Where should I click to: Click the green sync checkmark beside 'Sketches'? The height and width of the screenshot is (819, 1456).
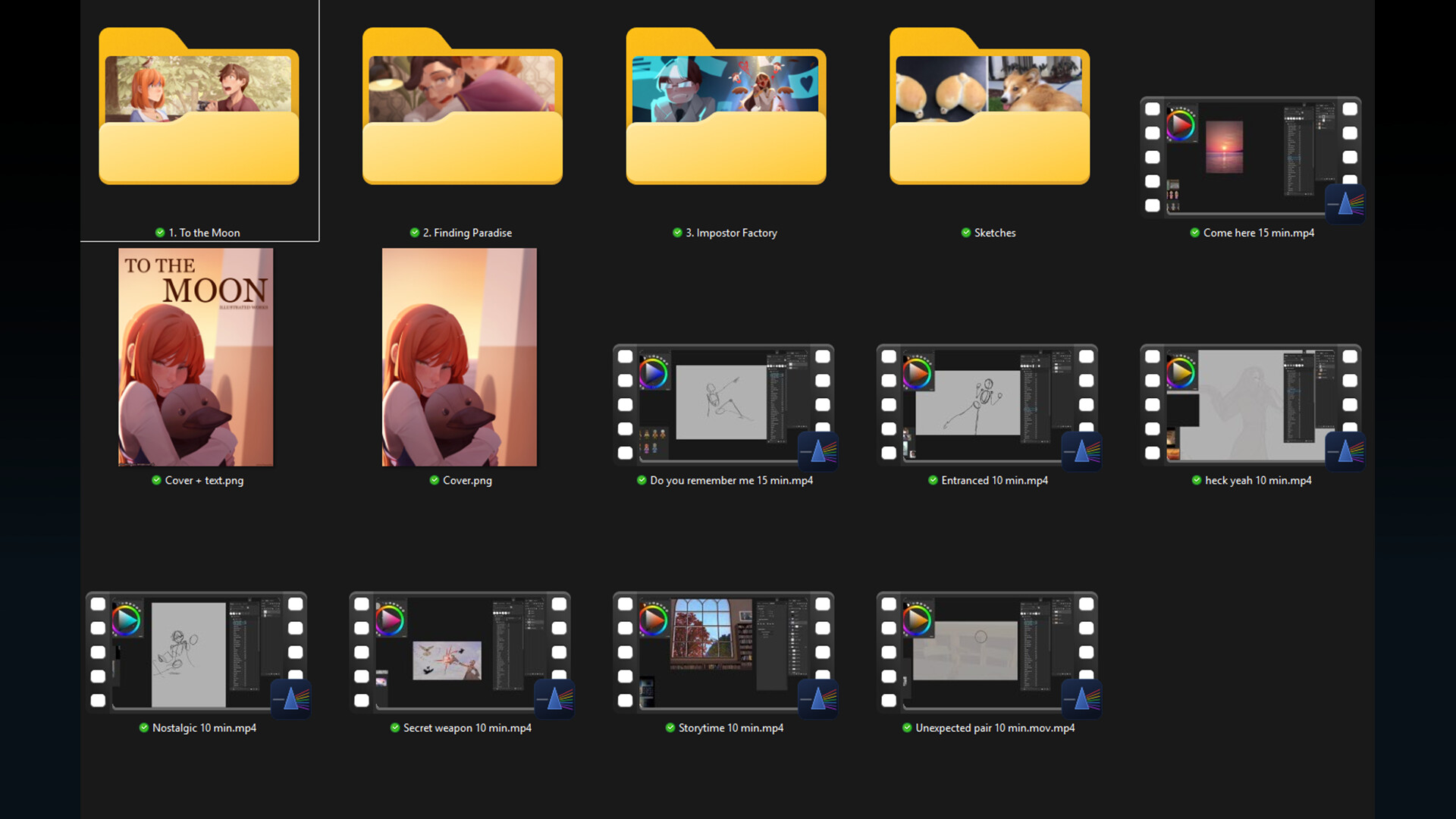pyautogui.click(x=966, y=233)
